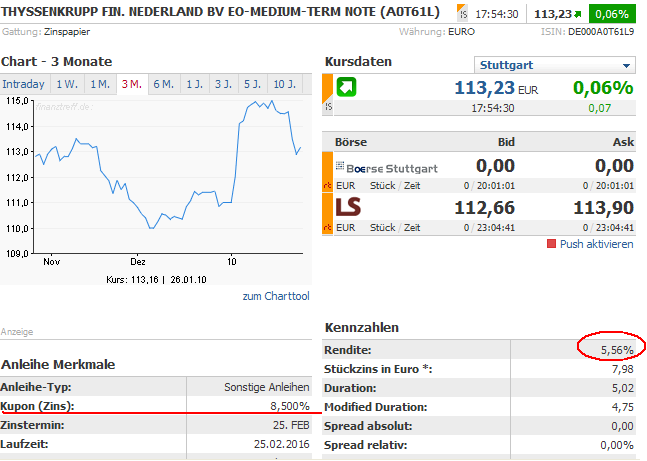
Task: Choose the 5 J. chart range
Action: (x=252, y=84)
